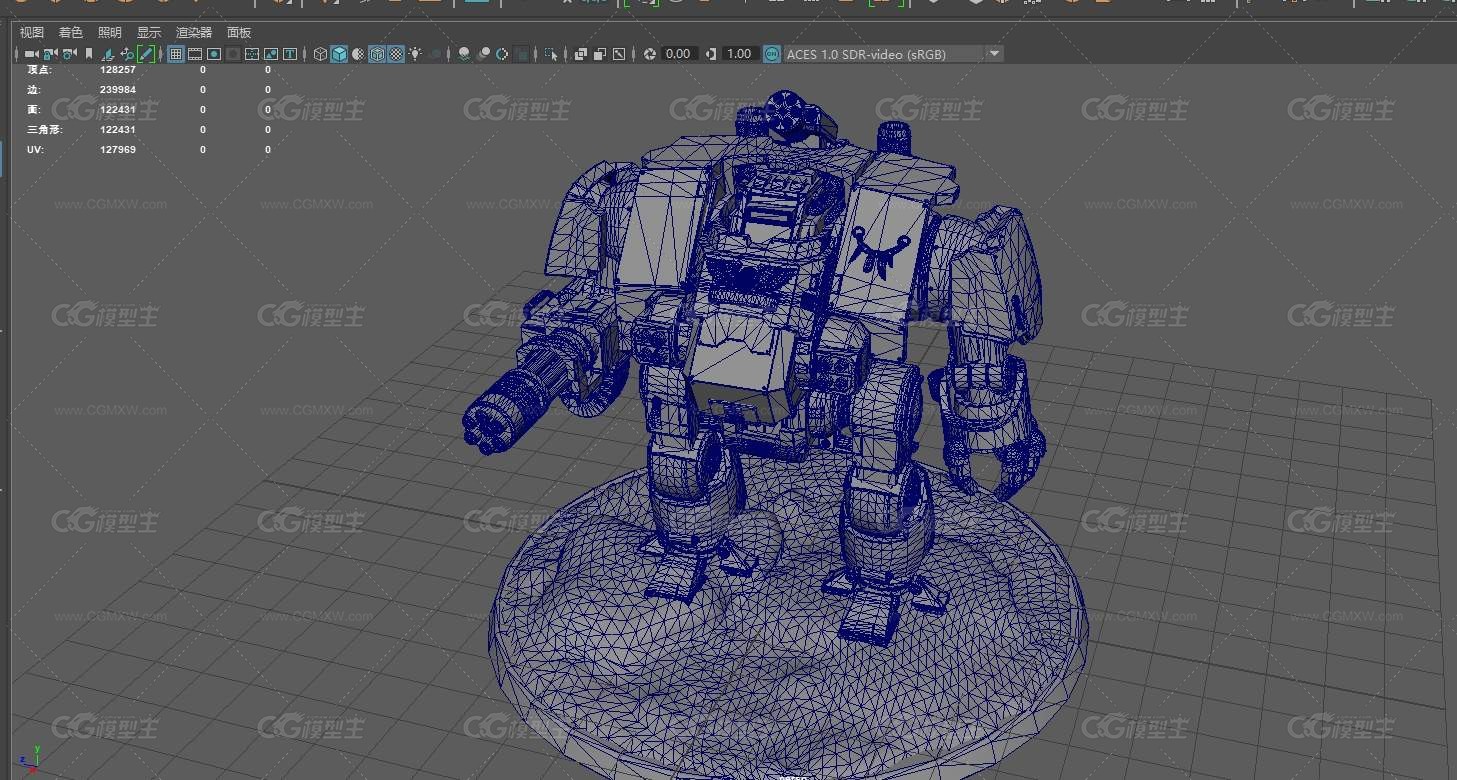Click the Shadows icon

point(435,54)
